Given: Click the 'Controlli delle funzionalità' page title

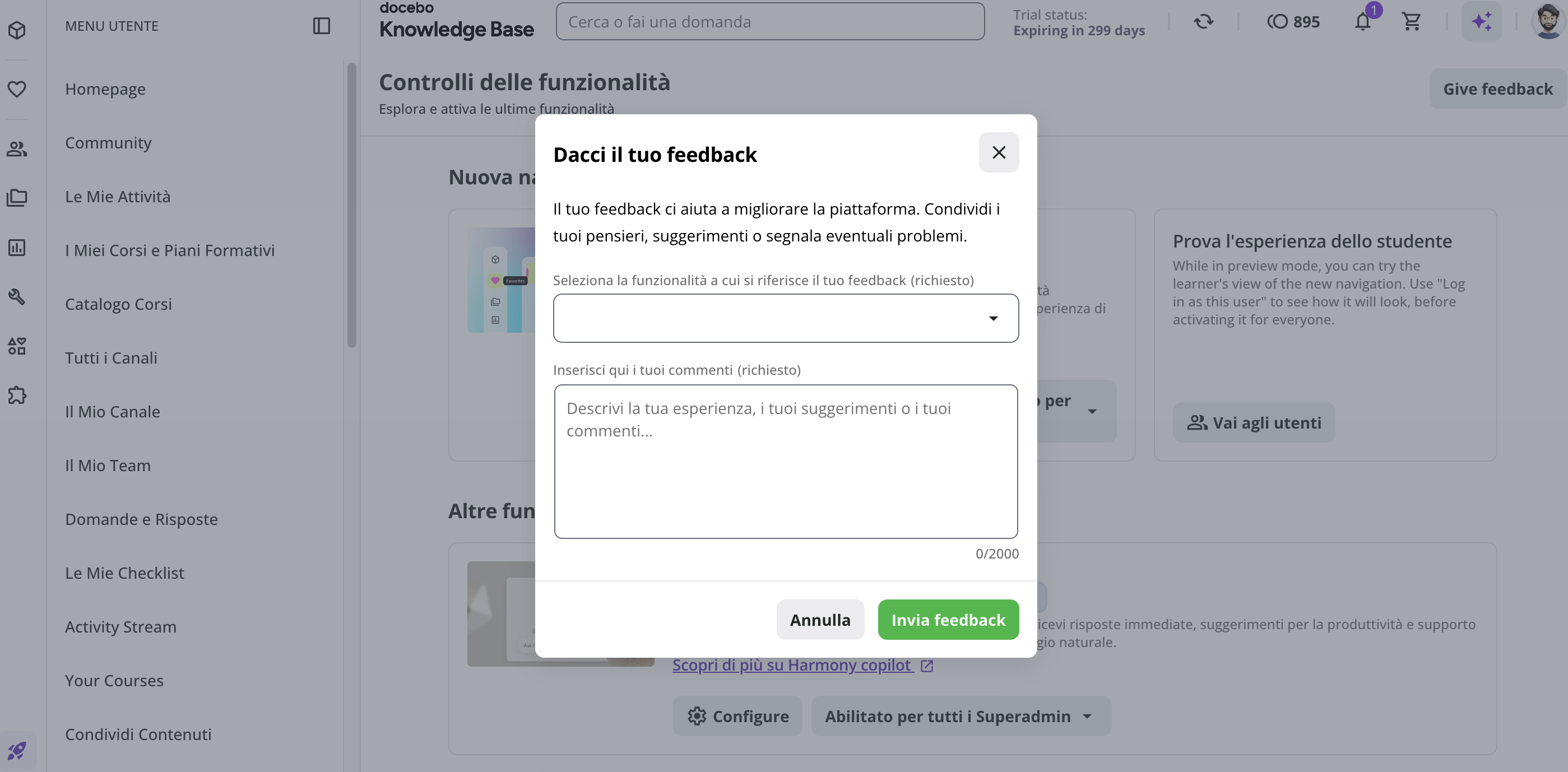Looking at the screenshot, I should point(524,82).
